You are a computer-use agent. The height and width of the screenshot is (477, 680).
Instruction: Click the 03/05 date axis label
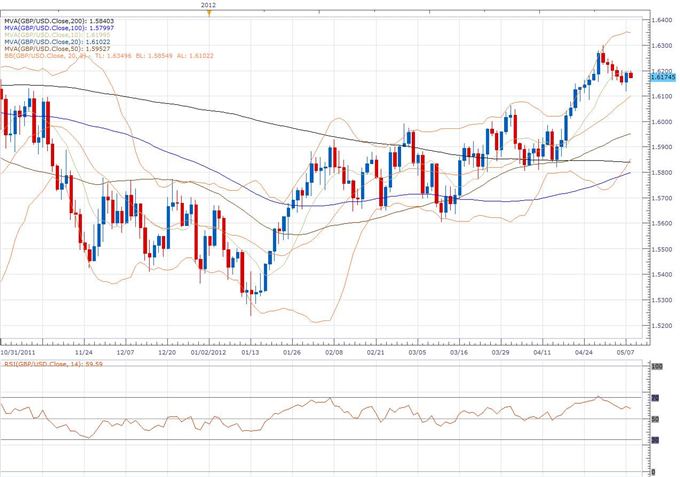(417, 353)
